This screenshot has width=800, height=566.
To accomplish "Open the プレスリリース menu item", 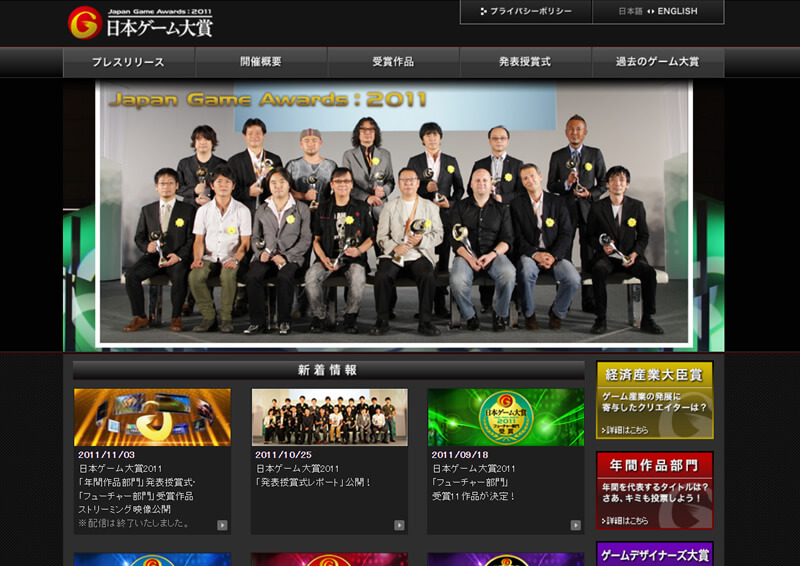I will click(x=128, y=62).
